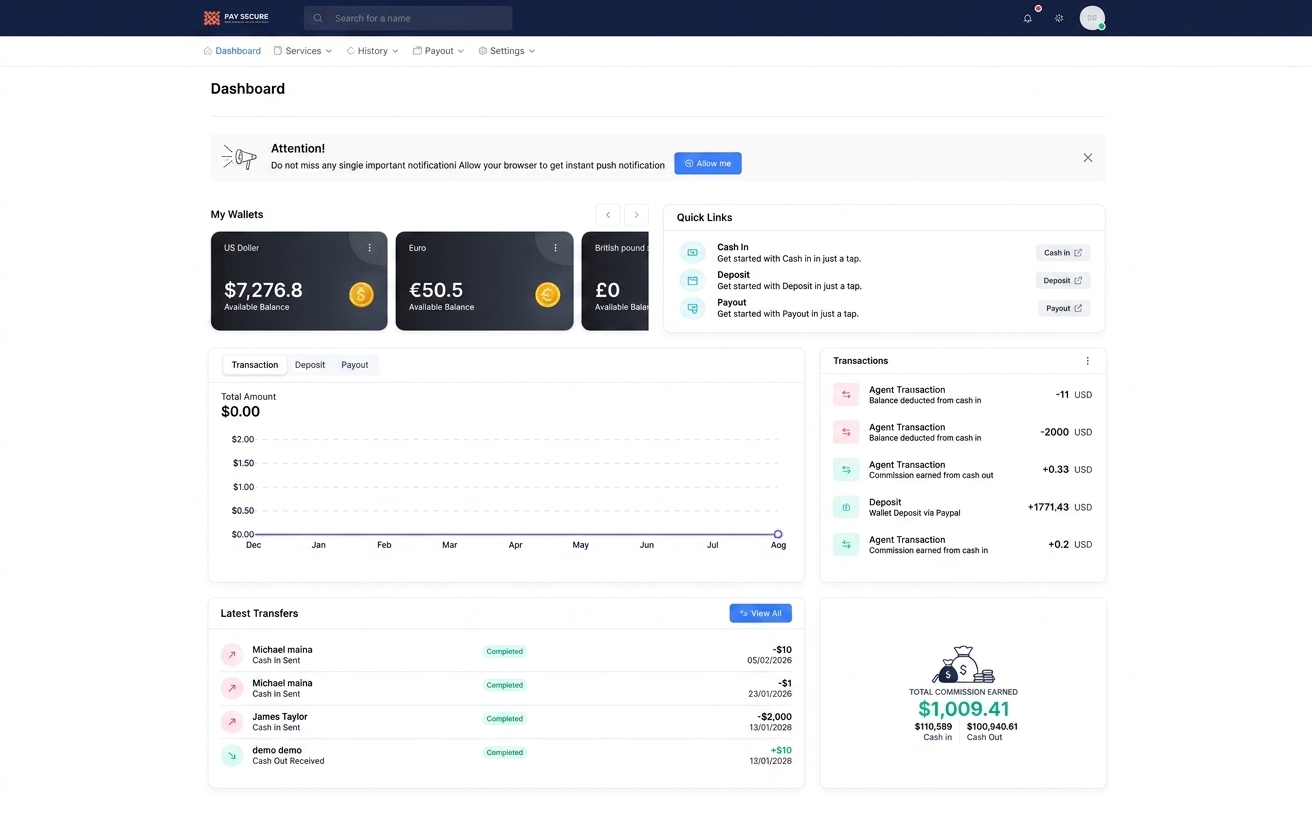Switch to the Deposit chart tab

[310, 365]
